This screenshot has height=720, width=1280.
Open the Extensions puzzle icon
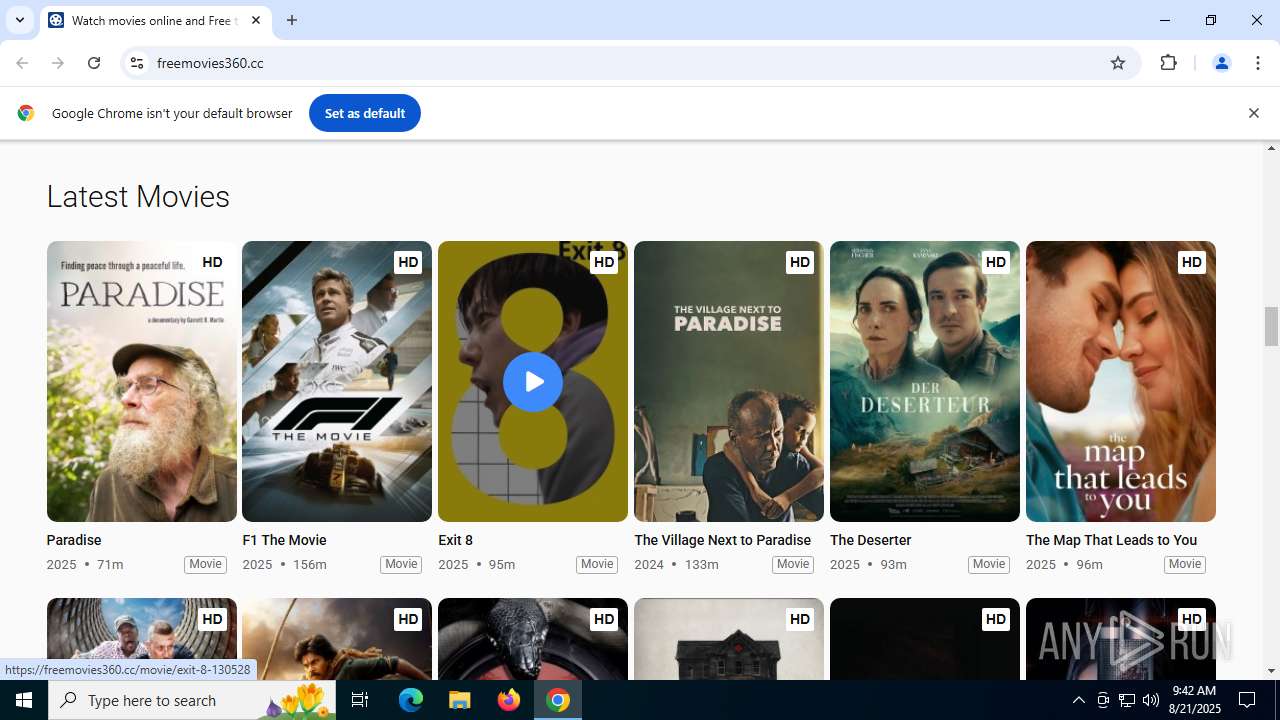1168,63
